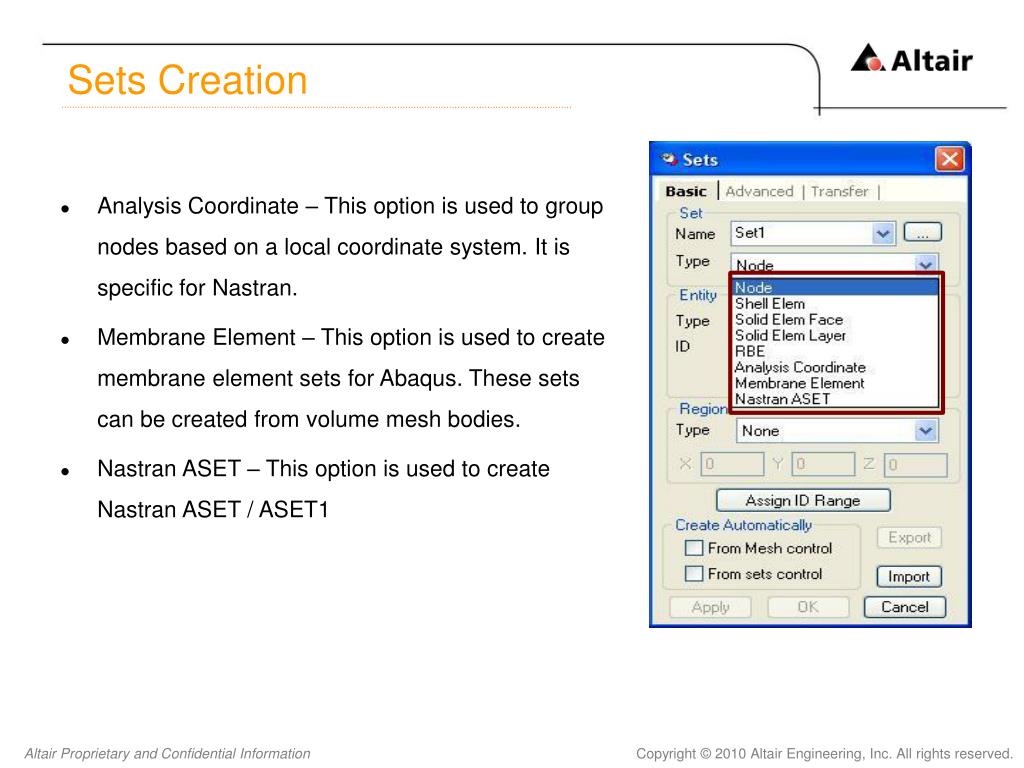Click the Y coordinate field

coord(823,464)
